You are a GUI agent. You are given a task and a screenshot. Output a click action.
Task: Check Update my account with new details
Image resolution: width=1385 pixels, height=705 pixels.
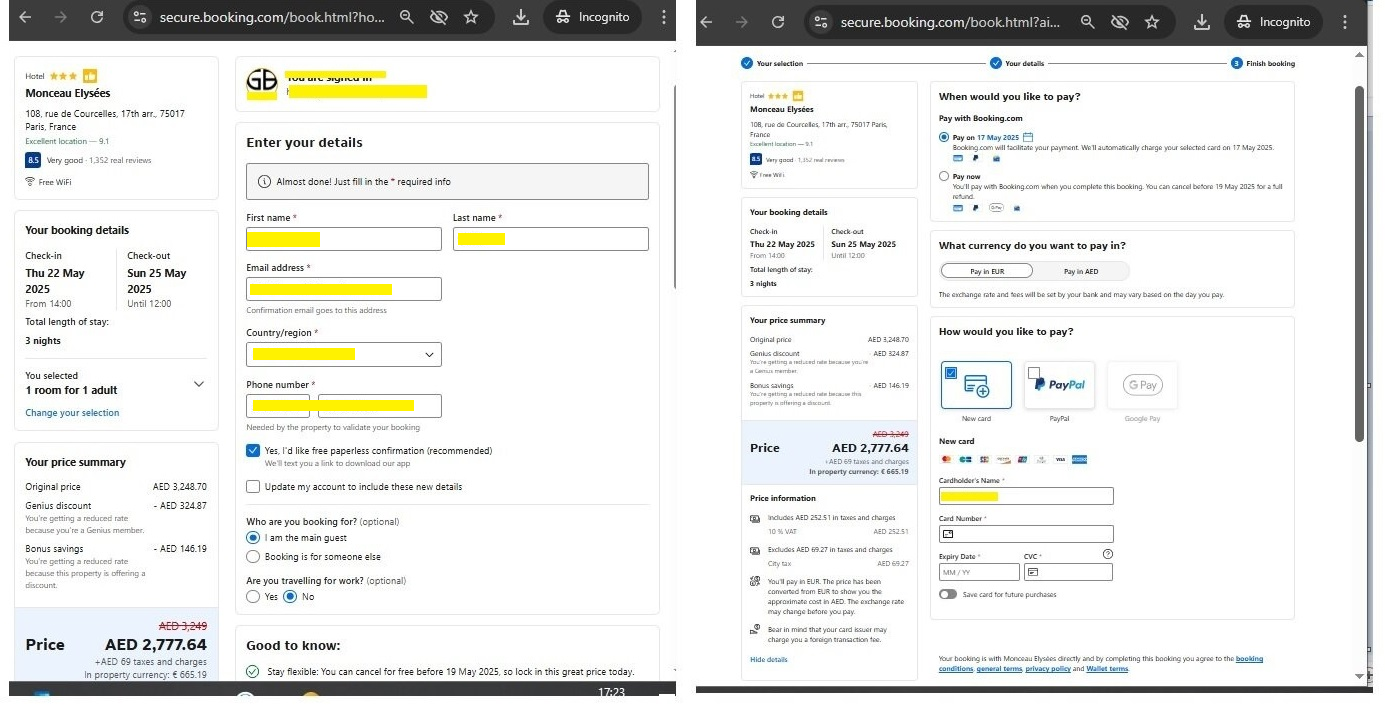[x=253, y=487]
